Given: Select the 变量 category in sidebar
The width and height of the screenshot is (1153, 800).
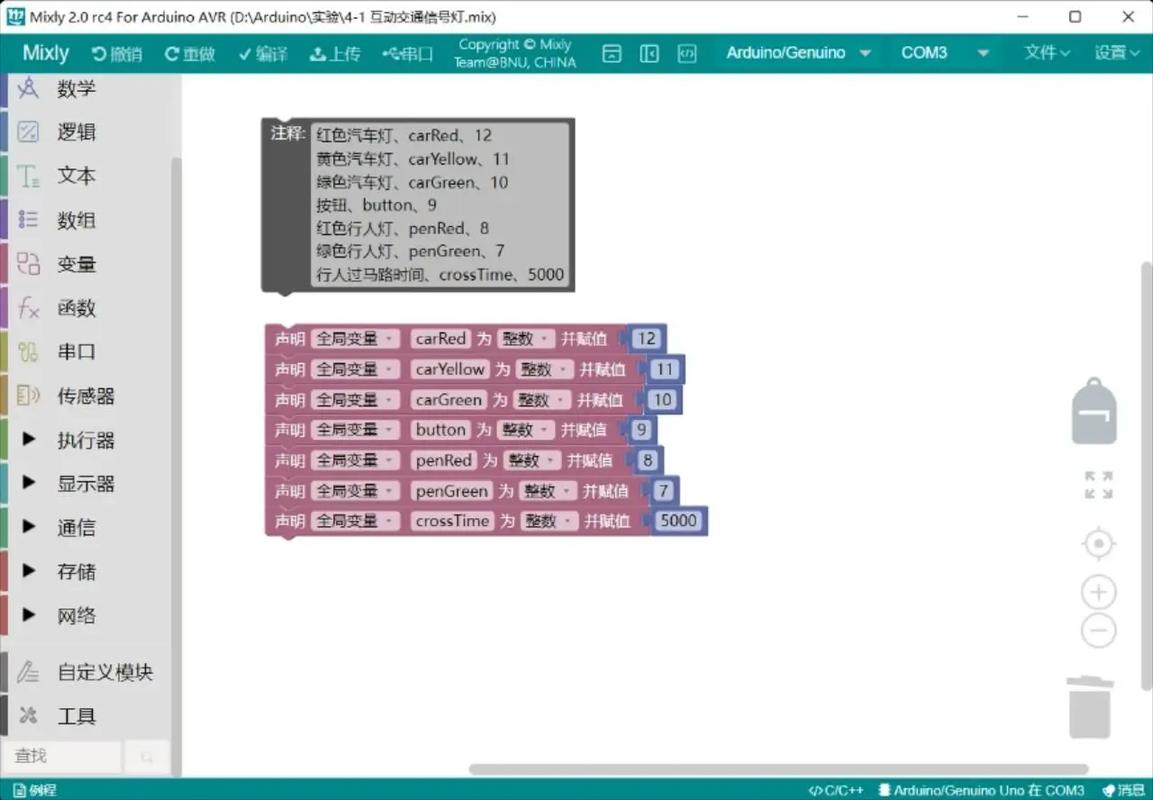Looking at the screenshot, I should [x=76, y=264].
